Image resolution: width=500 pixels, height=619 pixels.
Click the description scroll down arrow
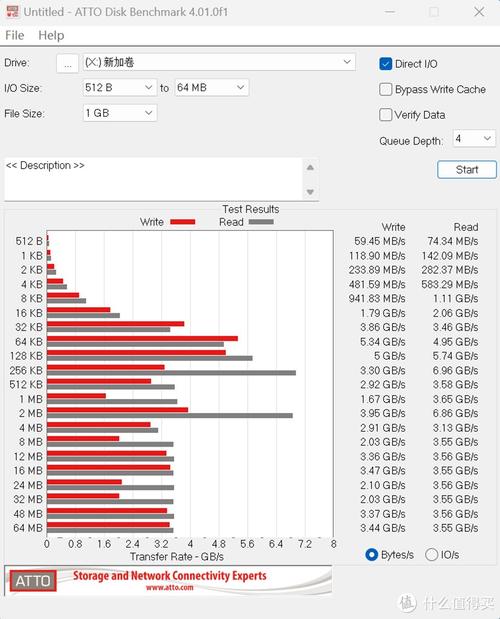[x=310, y=192]
